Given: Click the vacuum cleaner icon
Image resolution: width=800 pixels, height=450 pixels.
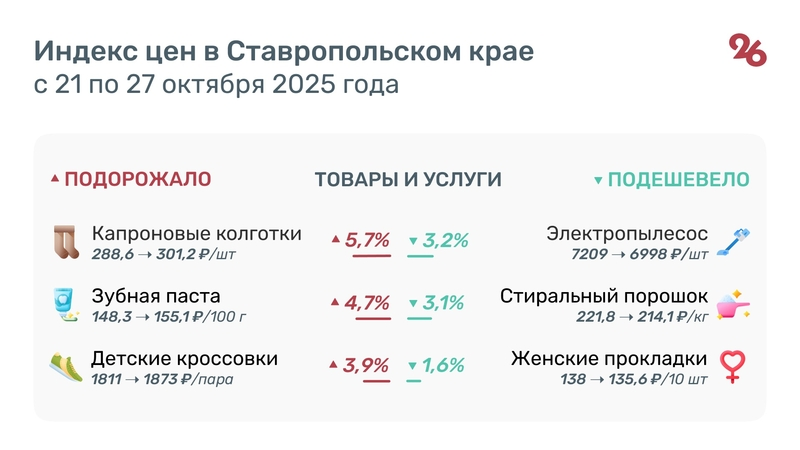Looking at the screenshot, I should (x=736, y=243).
